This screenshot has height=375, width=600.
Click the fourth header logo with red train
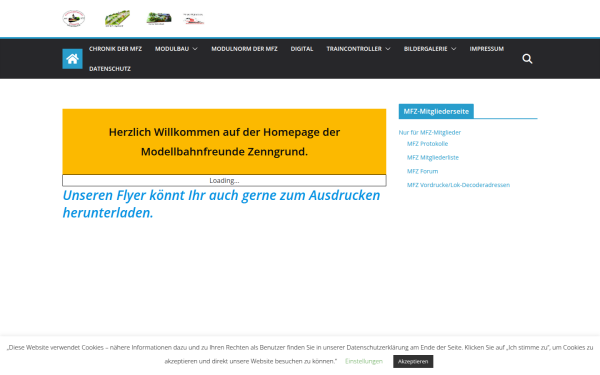[194, 19]
